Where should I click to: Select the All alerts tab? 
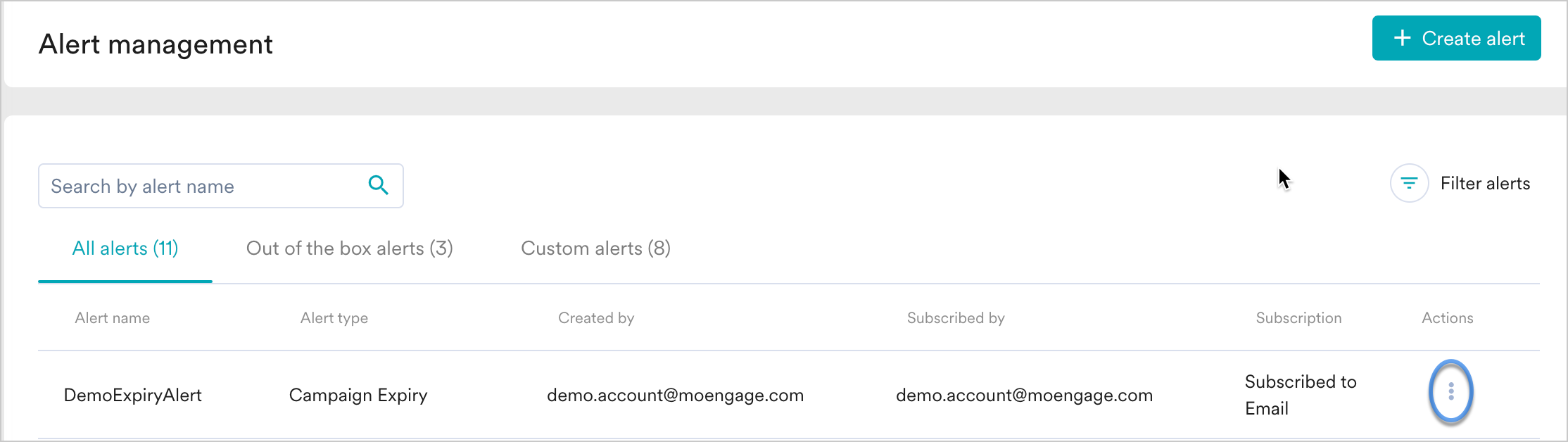pos(125,248)
